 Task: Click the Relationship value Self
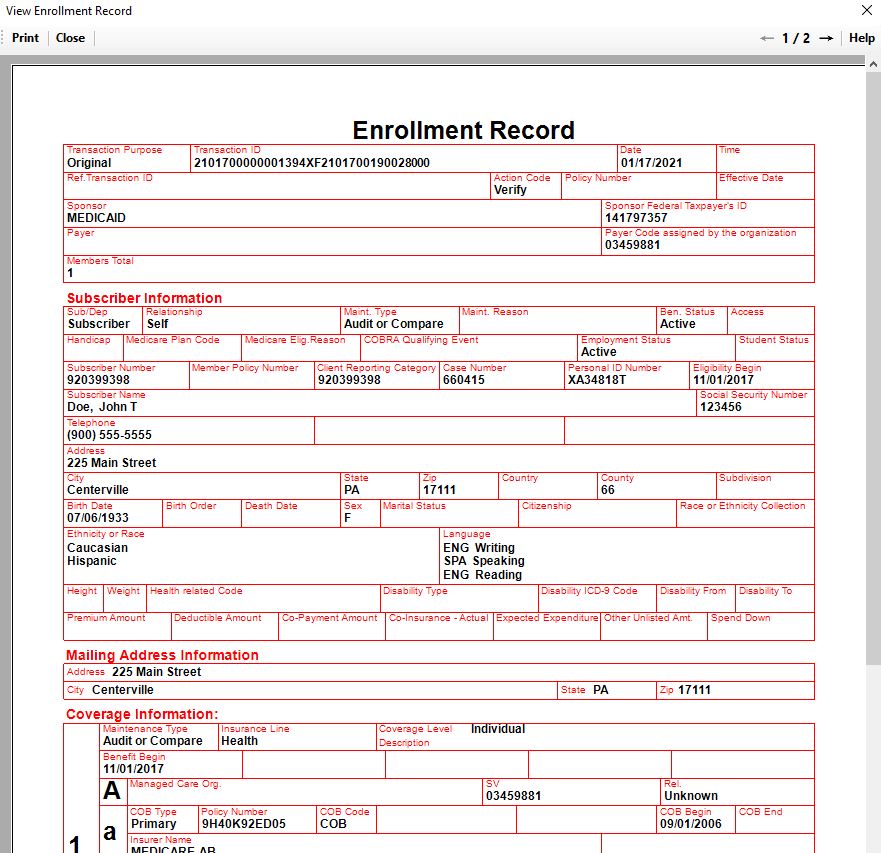[157, 324]
